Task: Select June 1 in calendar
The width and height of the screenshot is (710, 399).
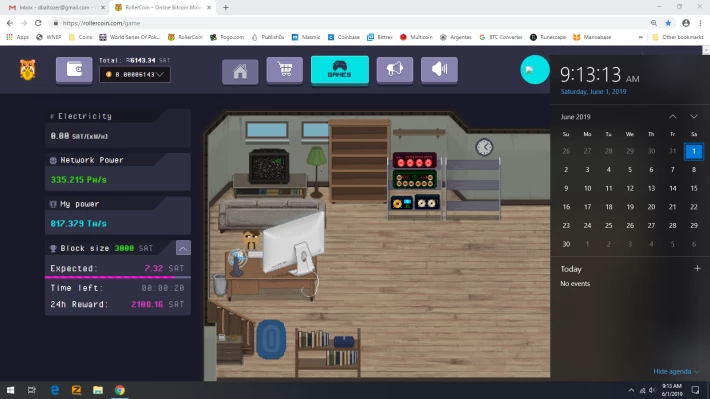Action: click(x=694, y=151)
